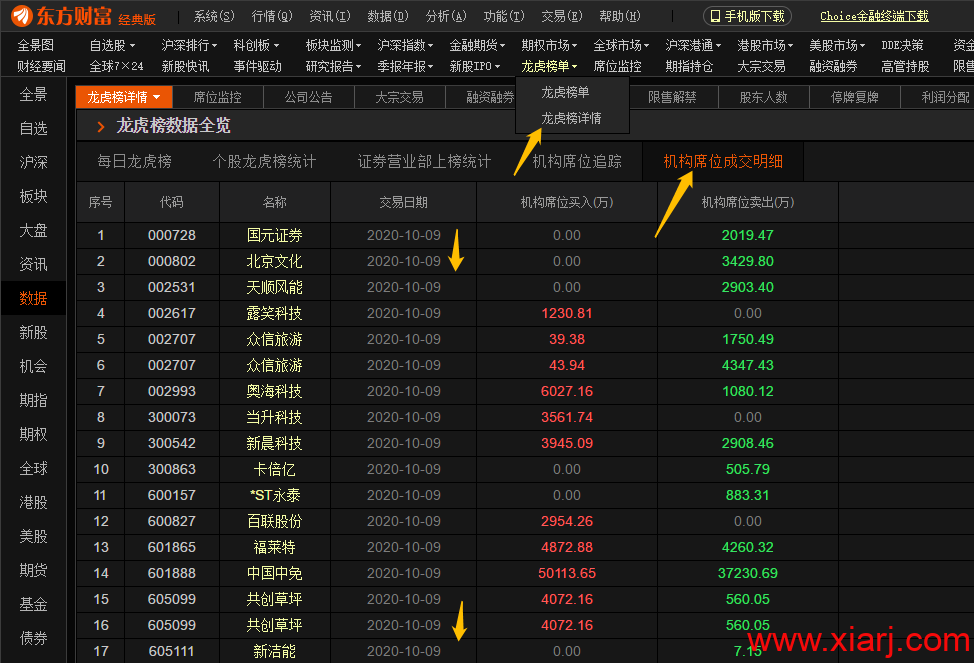Switch to the 限售解禁 tab
The height and width of the screenshot is (663, 974).
point(672,98)
